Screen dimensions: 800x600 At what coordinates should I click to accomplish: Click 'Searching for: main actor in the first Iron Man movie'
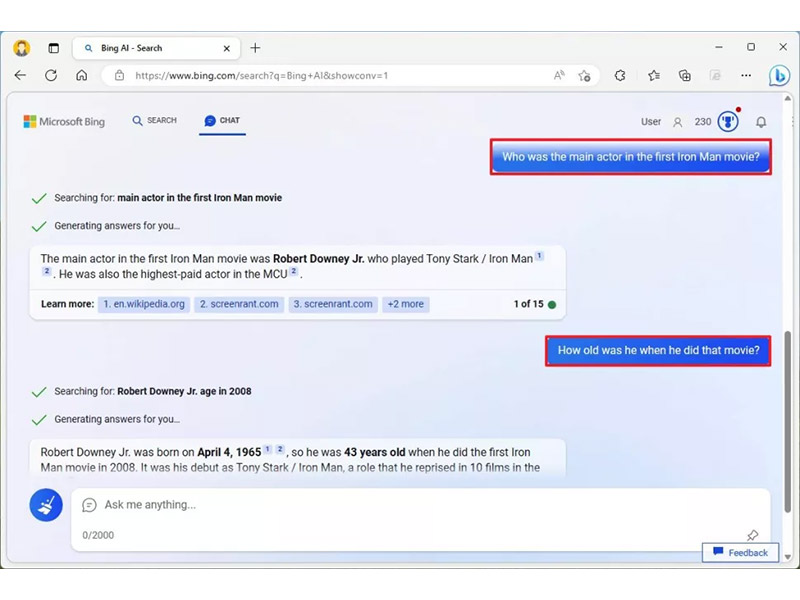pyautogui.click(x=168, y=198)
